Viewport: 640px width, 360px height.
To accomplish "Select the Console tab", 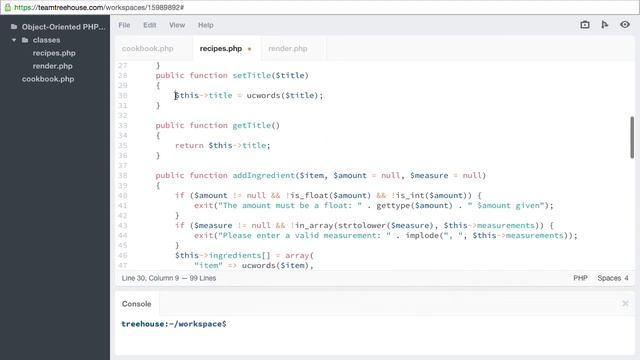I will pos(136,304).
